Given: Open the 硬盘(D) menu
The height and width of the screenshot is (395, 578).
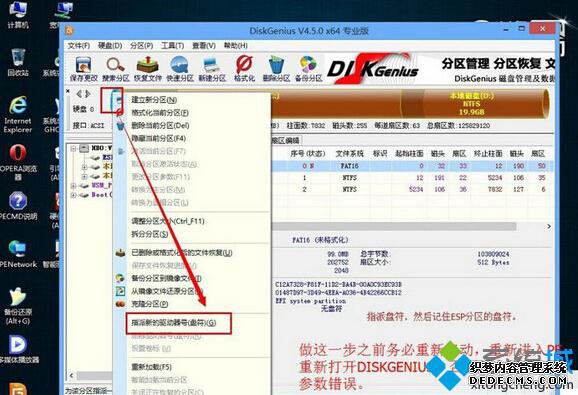Looking at the screenshot, I should click(110, 46).
